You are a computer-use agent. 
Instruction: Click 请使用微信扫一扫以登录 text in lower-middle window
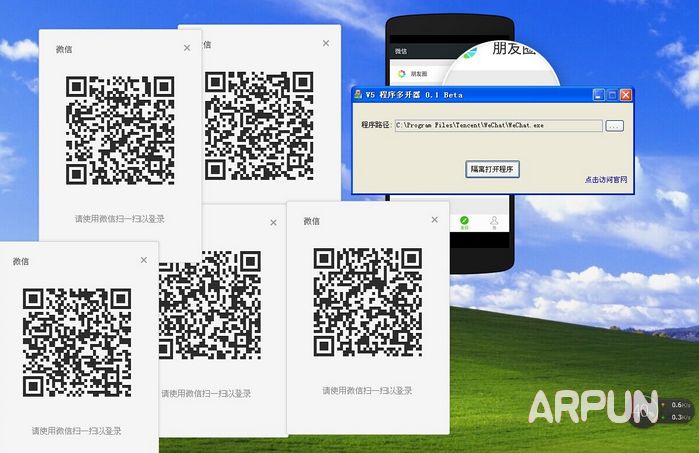pos(206,394)
